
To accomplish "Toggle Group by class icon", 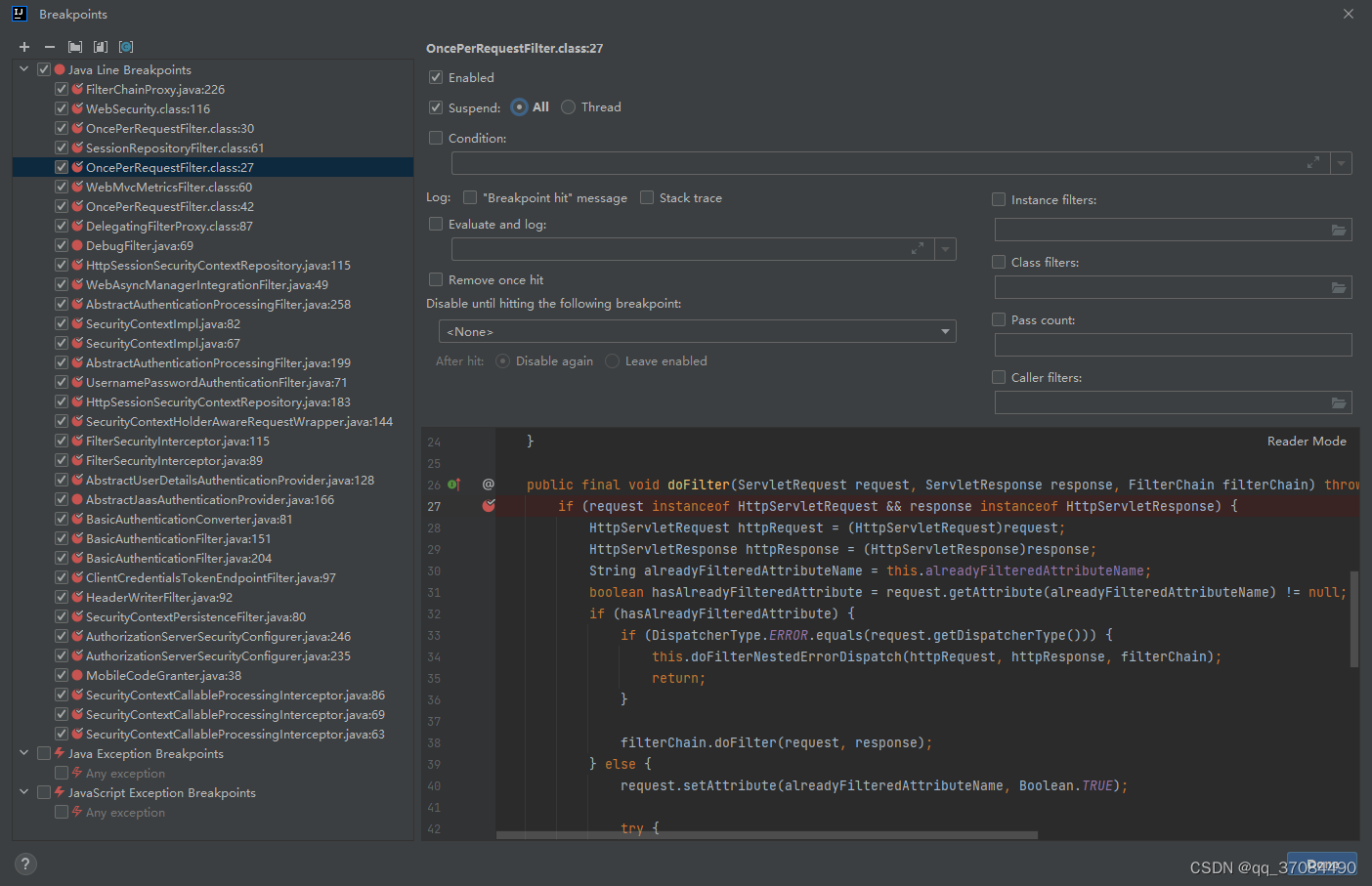I will tap(126, 47).
